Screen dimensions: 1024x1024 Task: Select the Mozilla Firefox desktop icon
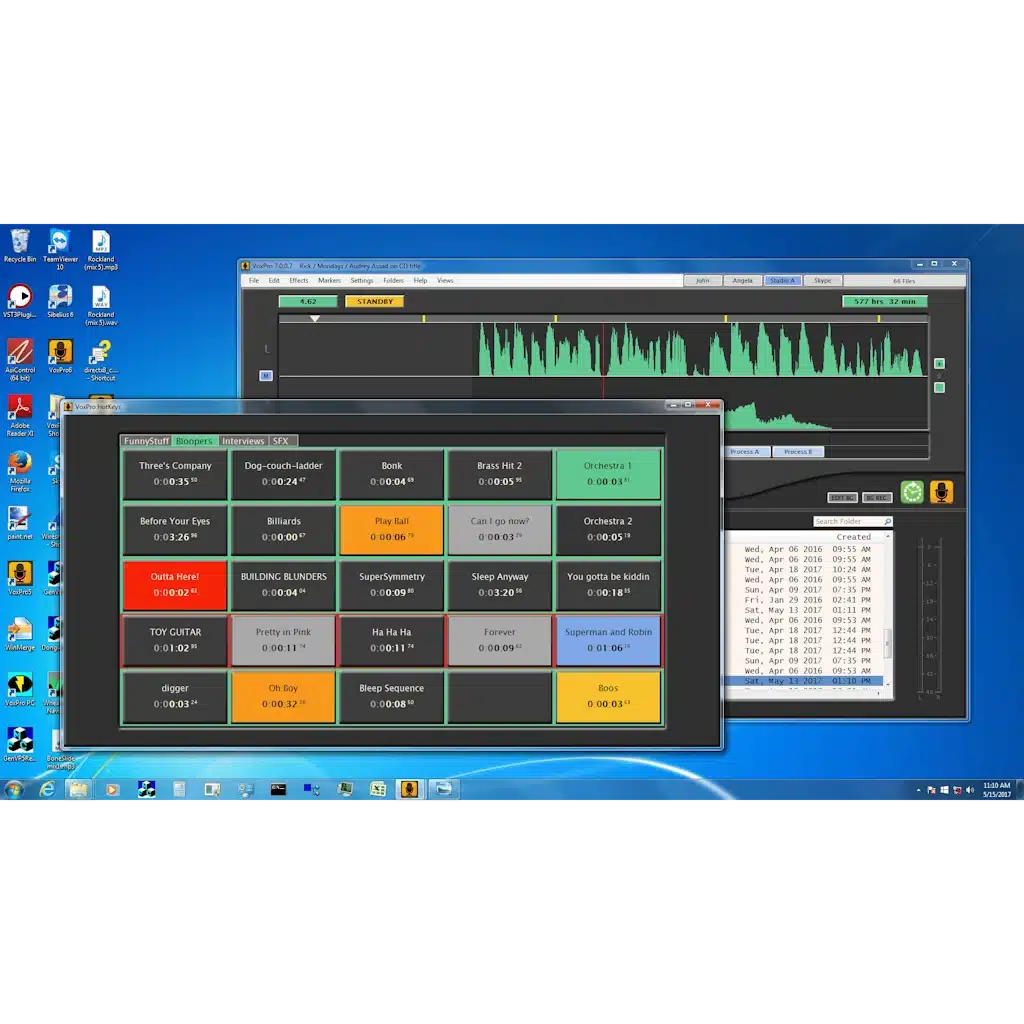point(20,471)
